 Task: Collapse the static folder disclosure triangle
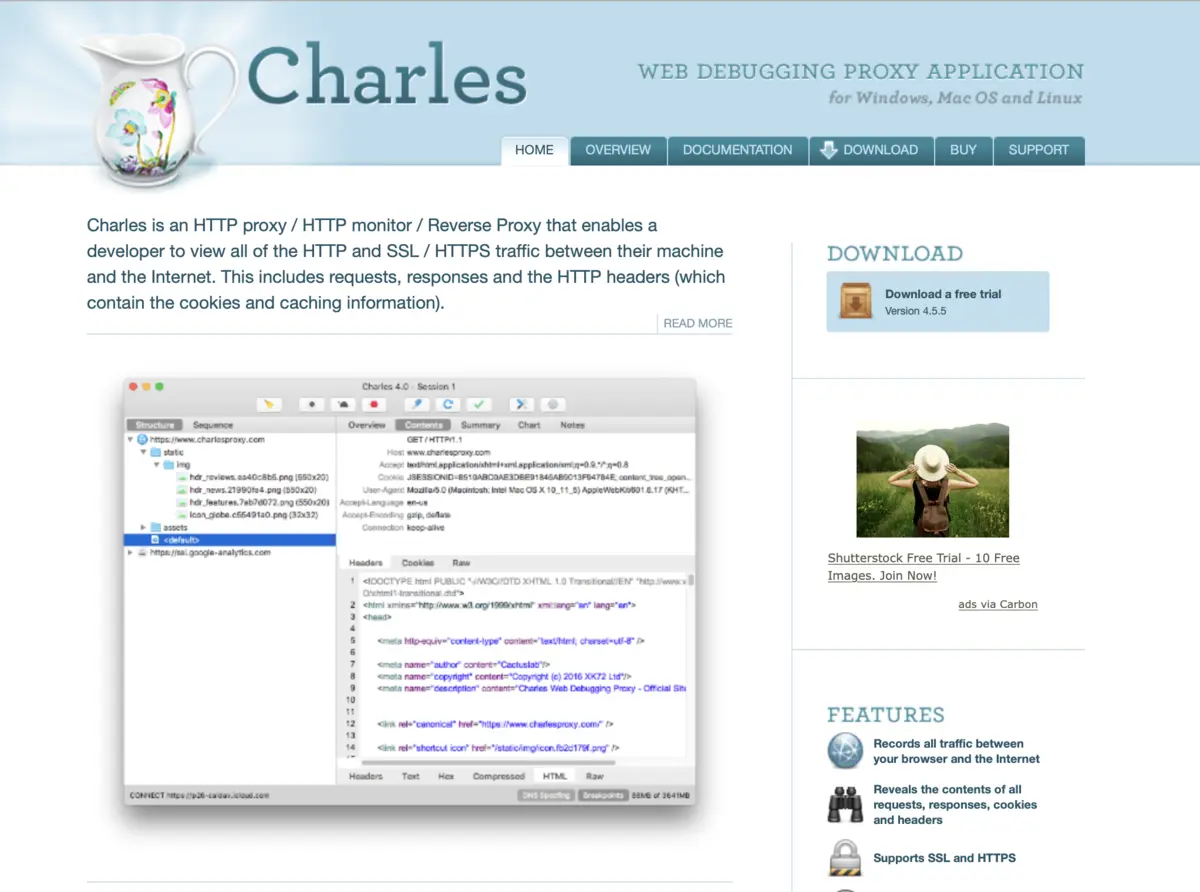143,452
